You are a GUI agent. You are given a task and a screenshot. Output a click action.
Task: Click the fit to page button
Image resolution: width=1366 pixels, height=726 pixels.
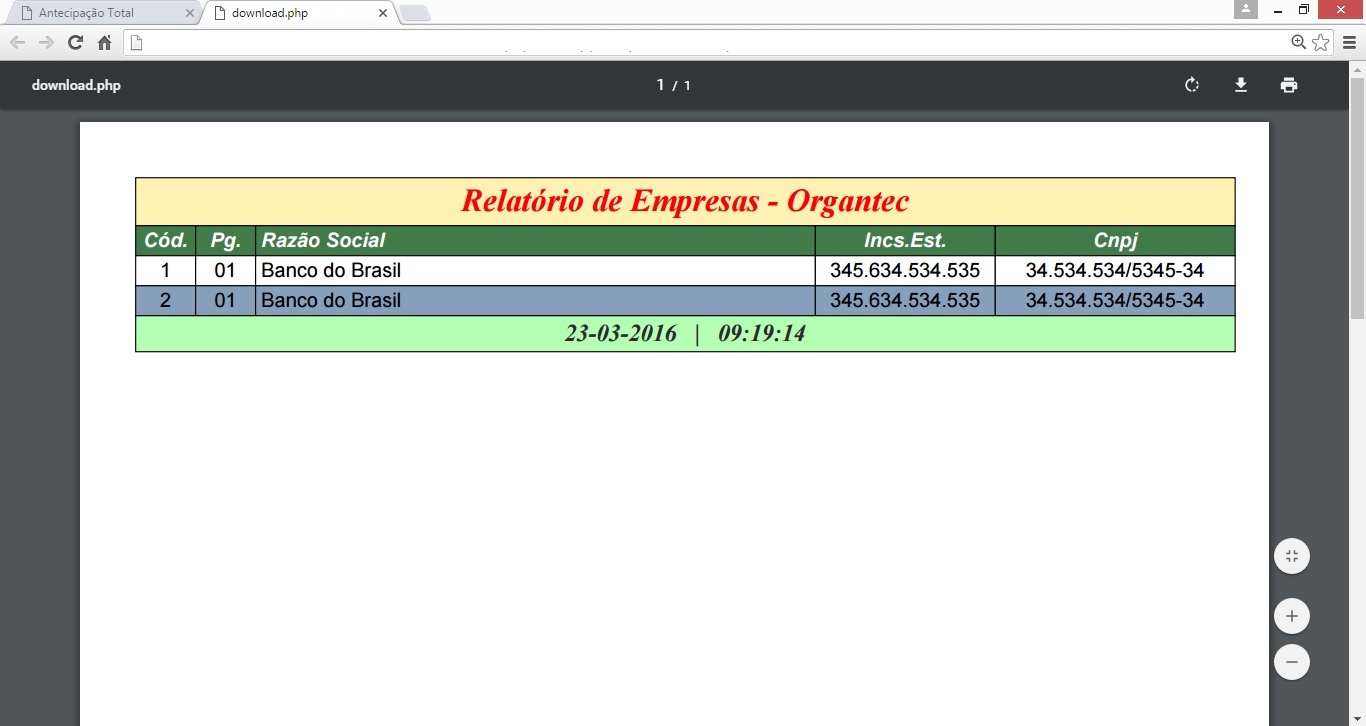coord(1291,556)
